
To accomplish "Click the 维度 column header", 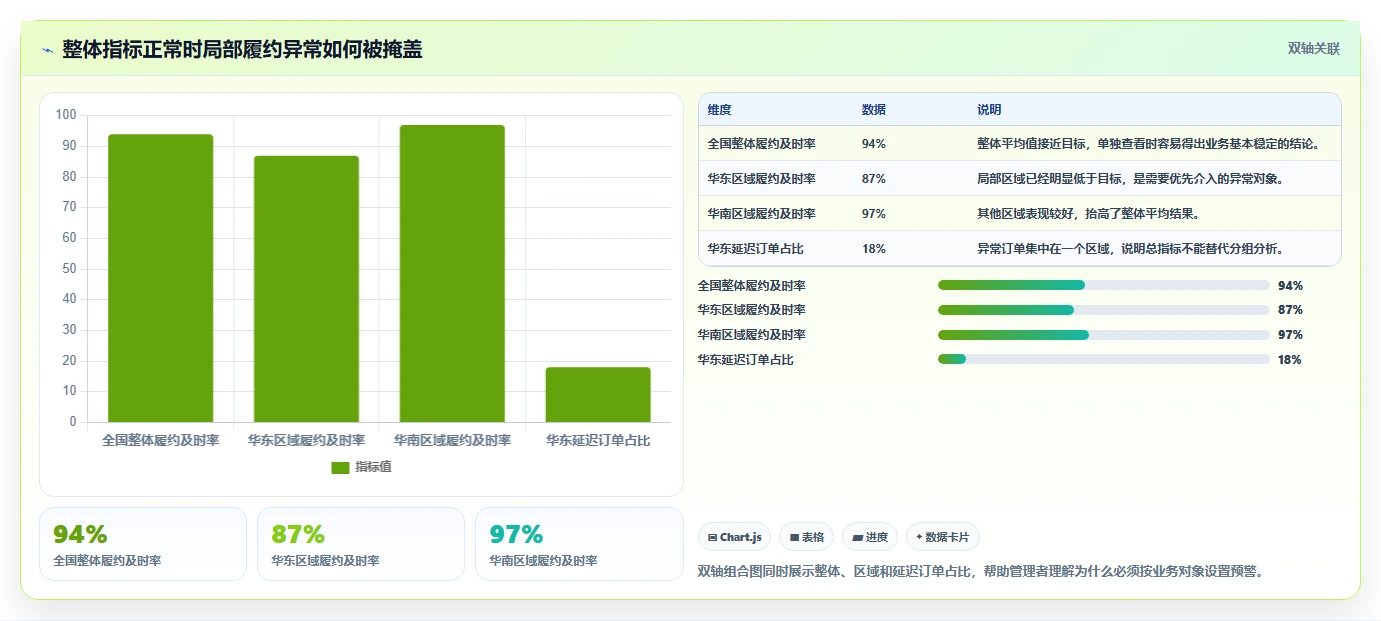I will point(719,110).
